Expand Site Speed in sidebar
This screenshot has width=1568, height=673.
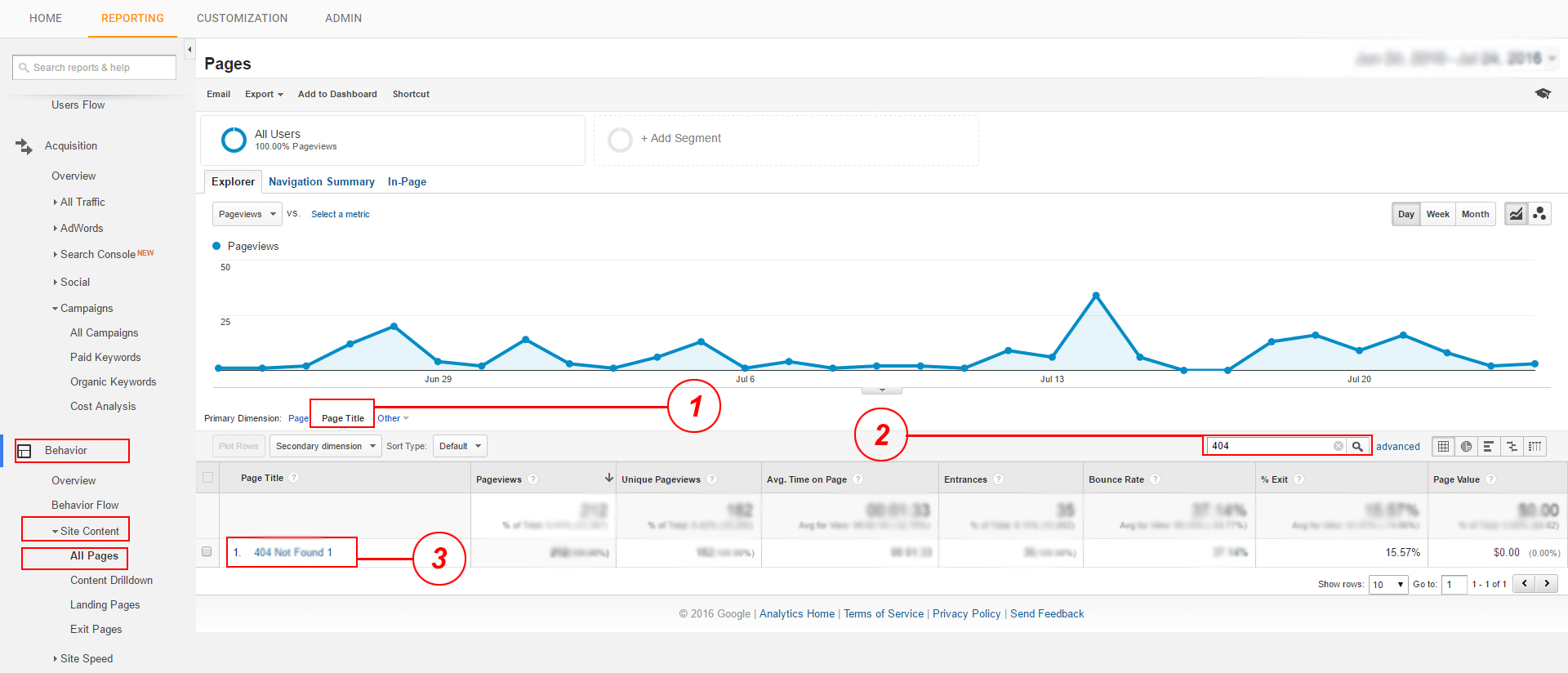pos(83,658)
